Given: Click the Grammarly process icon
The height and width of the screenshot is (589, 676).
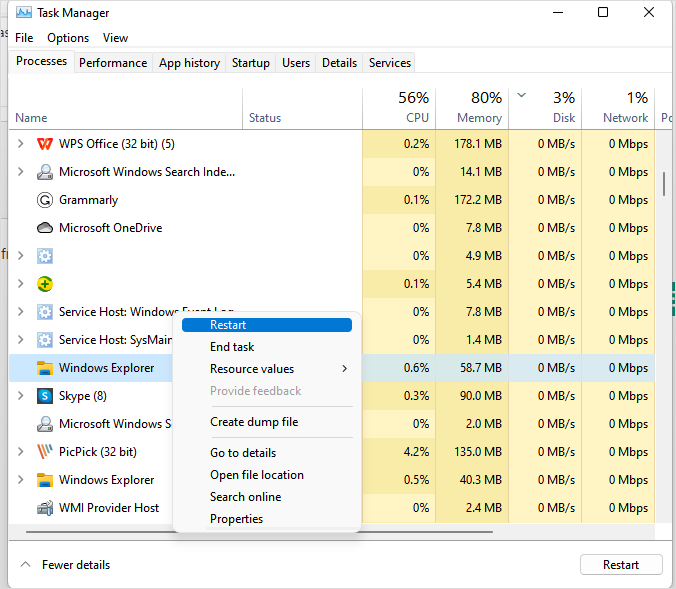Looking at the screenshot, I should point(45,200).
